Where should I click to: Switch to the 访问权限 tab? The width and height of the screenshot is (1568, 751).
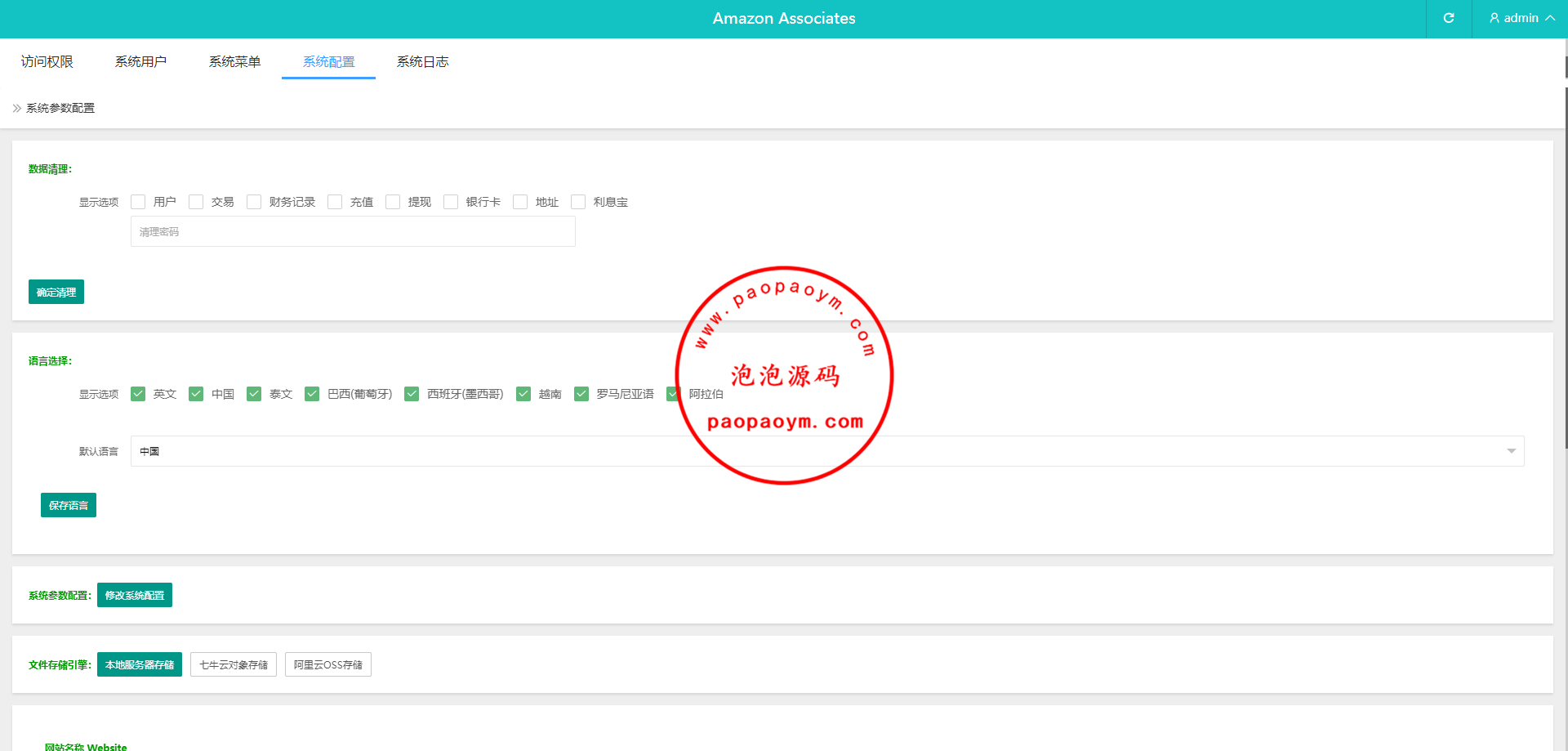(47, 62)
